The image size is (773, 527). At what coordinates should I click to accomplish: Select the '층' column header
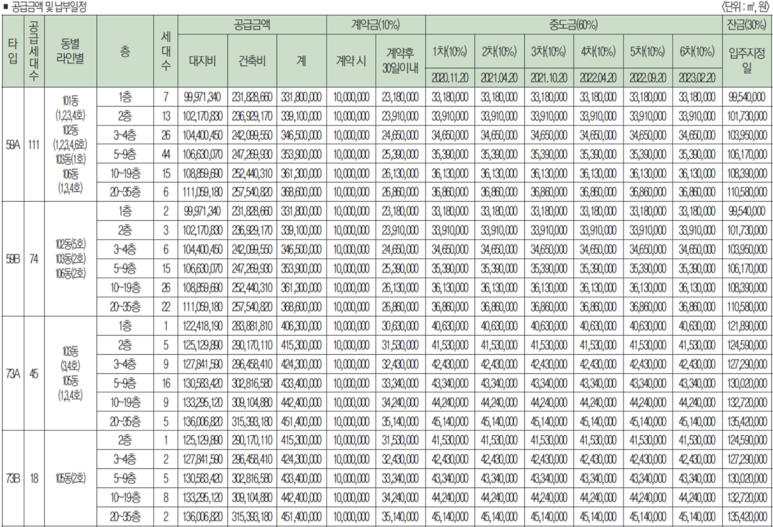click(125, 51)
